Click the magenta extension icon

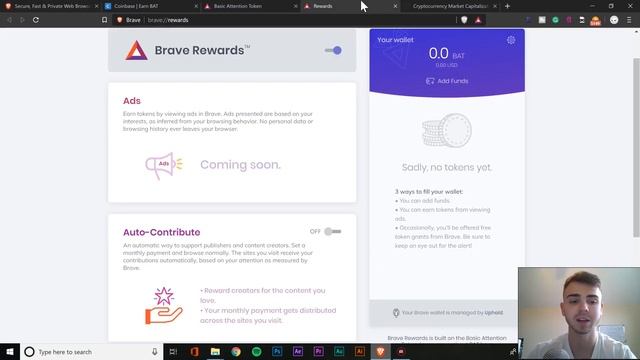coord(569,20)
